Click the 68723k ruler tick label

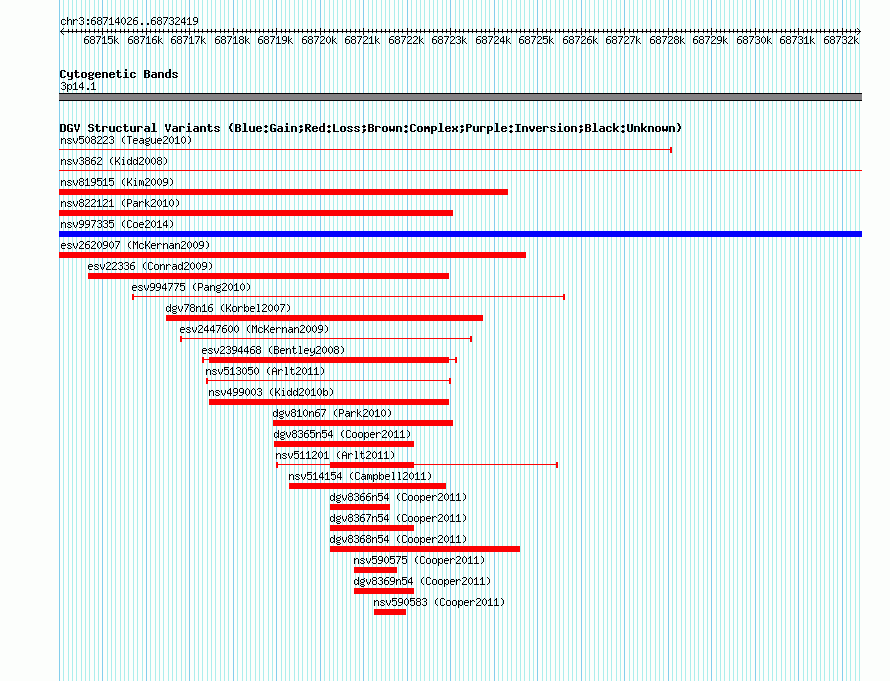pyautogui.click(x=449, y=40)
